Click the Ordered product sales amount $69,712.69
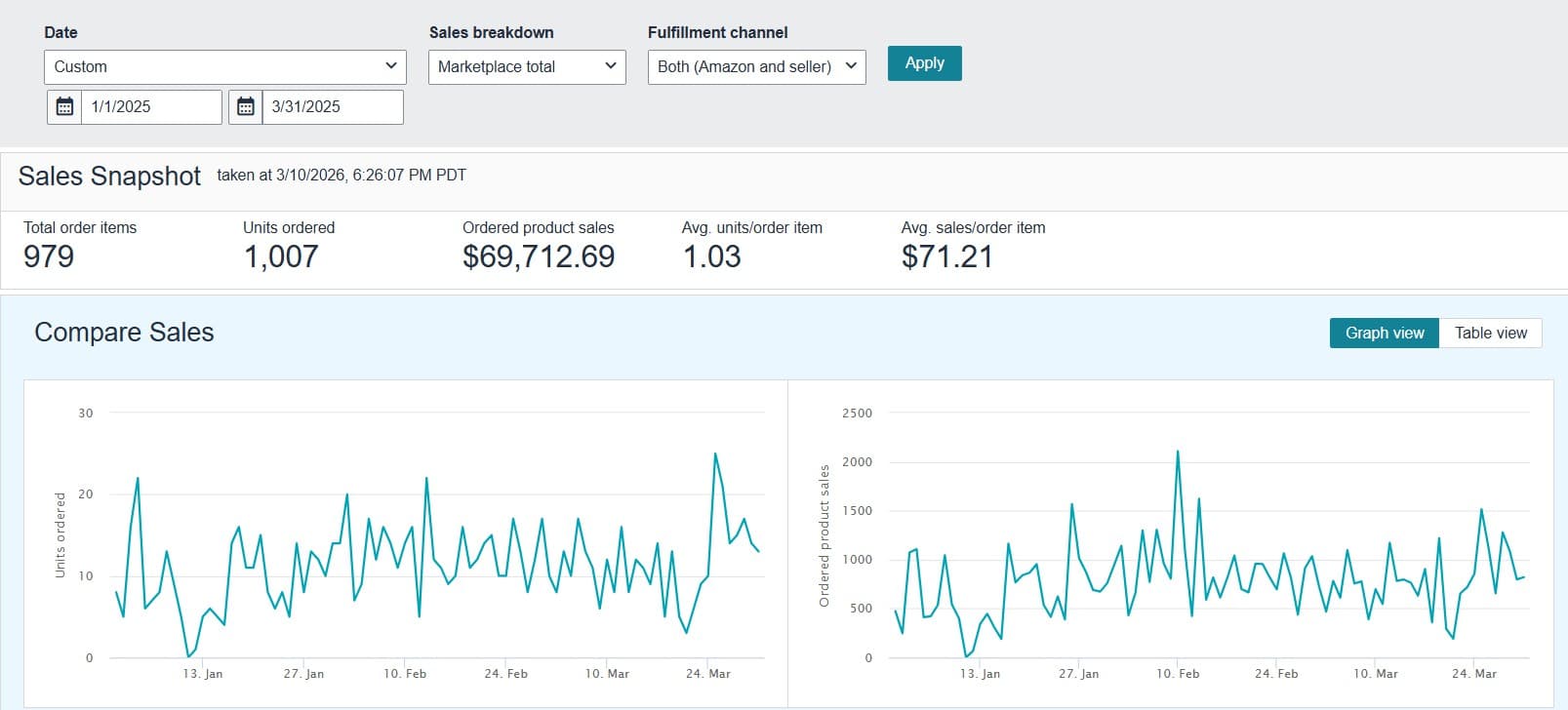This screenshot has width=1568, height=710. 539,256
